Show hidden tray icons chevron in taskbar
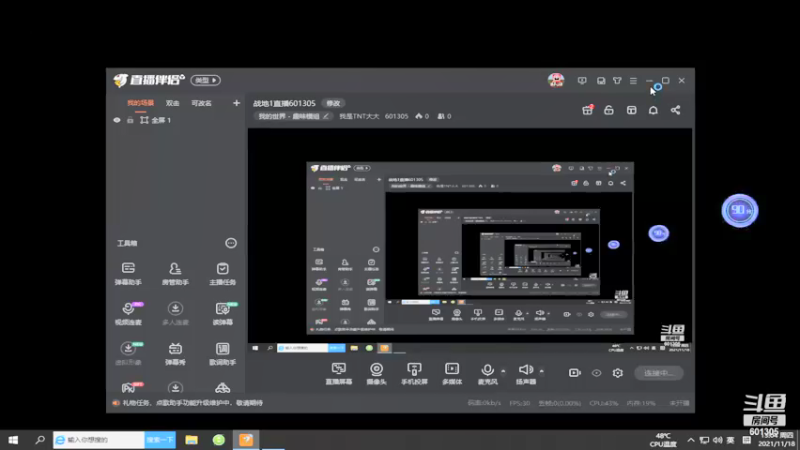The width and height of the screenshot is (800, 450). pyautogui.click(x=690, y=440)
